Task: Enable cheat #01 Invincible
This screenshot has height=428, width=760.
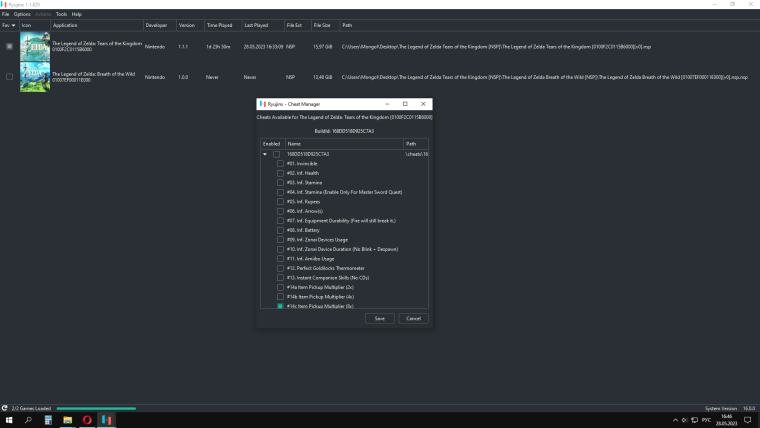Action: (x=280, y=164)
